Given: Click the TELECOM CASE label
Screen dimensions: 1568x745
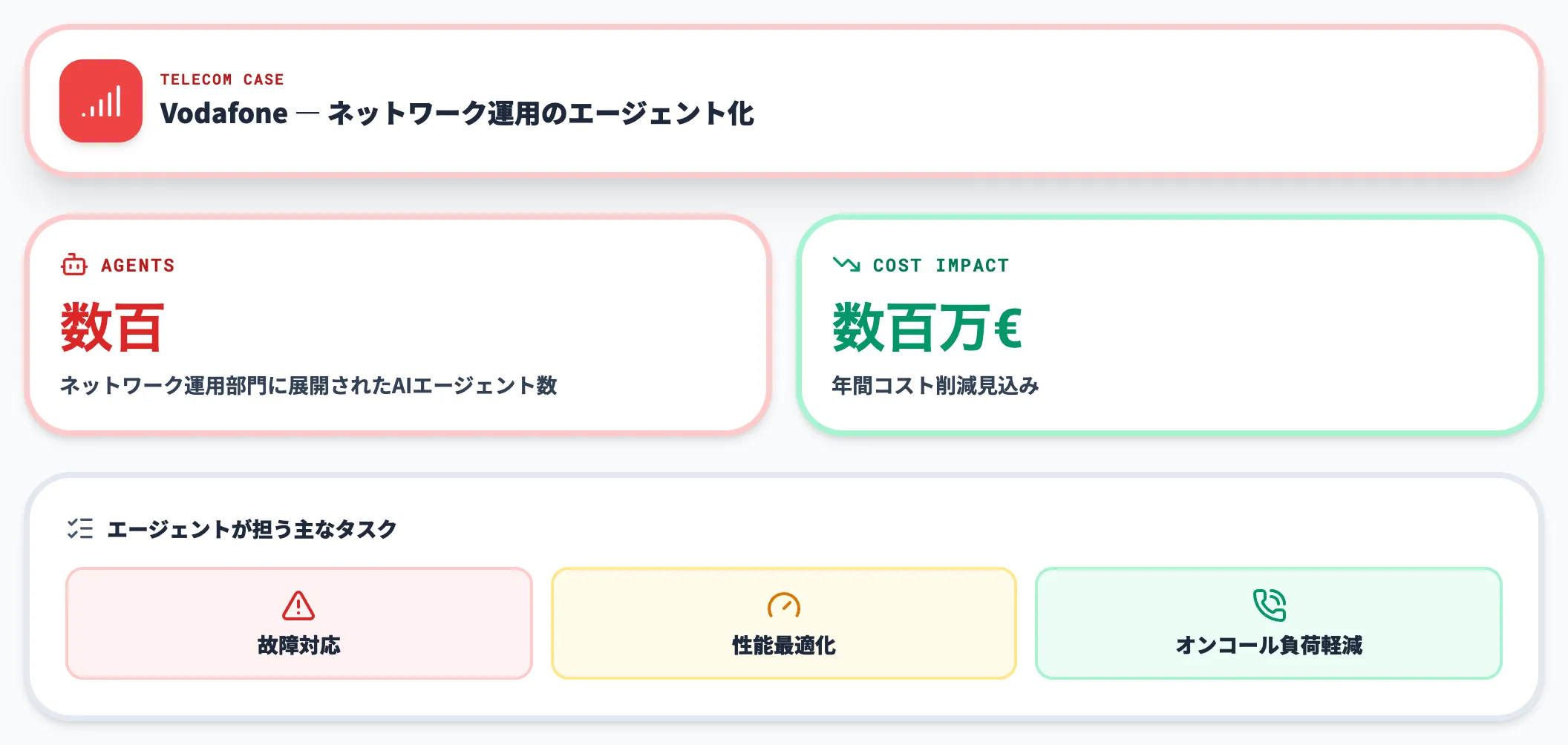Looking at the screenshot, I should 222,79.
